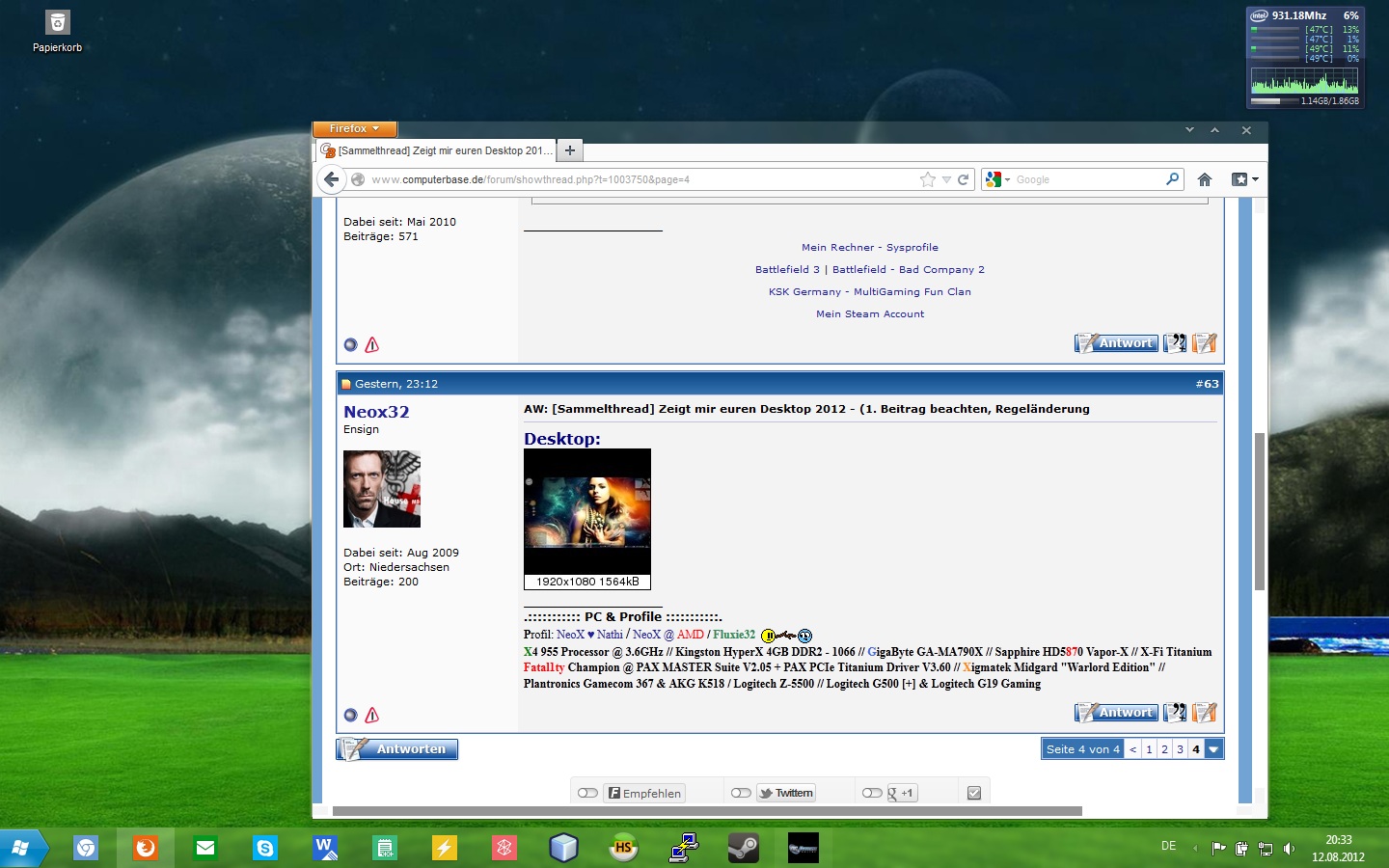Click the volume speaker in system tray
The height and width of the screenshot is (868, 1389).
coord(1289,849)
